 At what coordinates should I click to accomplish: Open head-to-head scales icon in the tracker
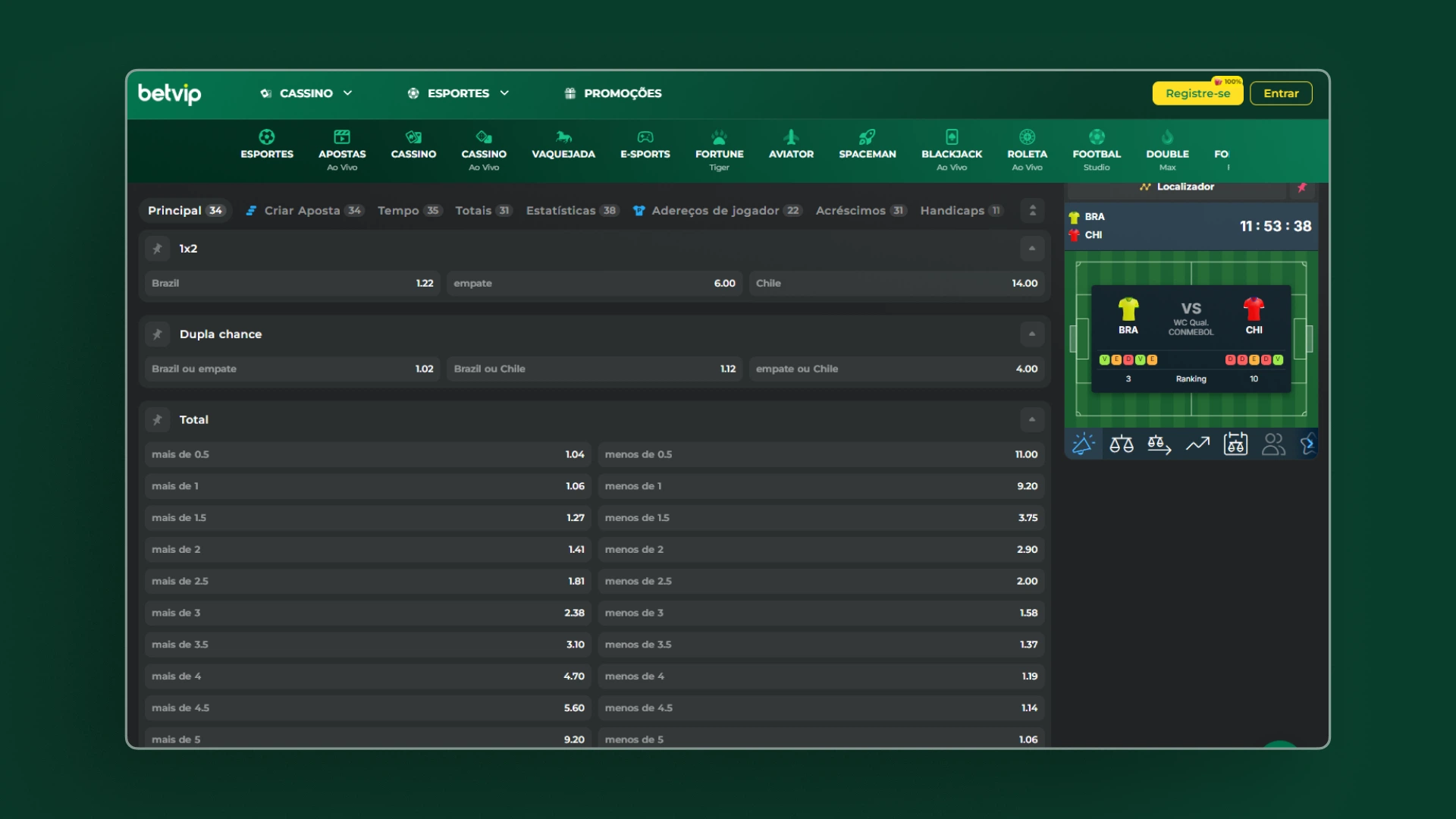[x=1122, y=444]
